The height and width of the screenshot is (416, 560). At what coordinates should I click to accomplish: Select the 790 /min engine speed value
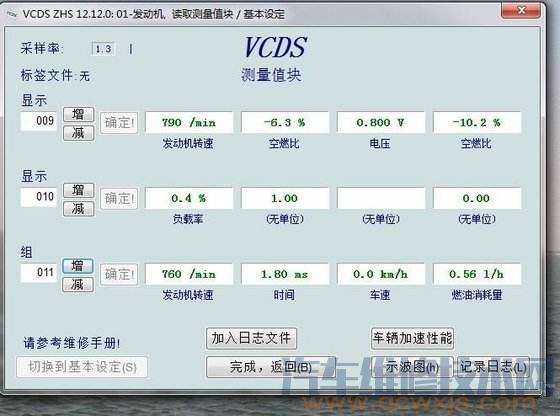(x=189, y=122)
